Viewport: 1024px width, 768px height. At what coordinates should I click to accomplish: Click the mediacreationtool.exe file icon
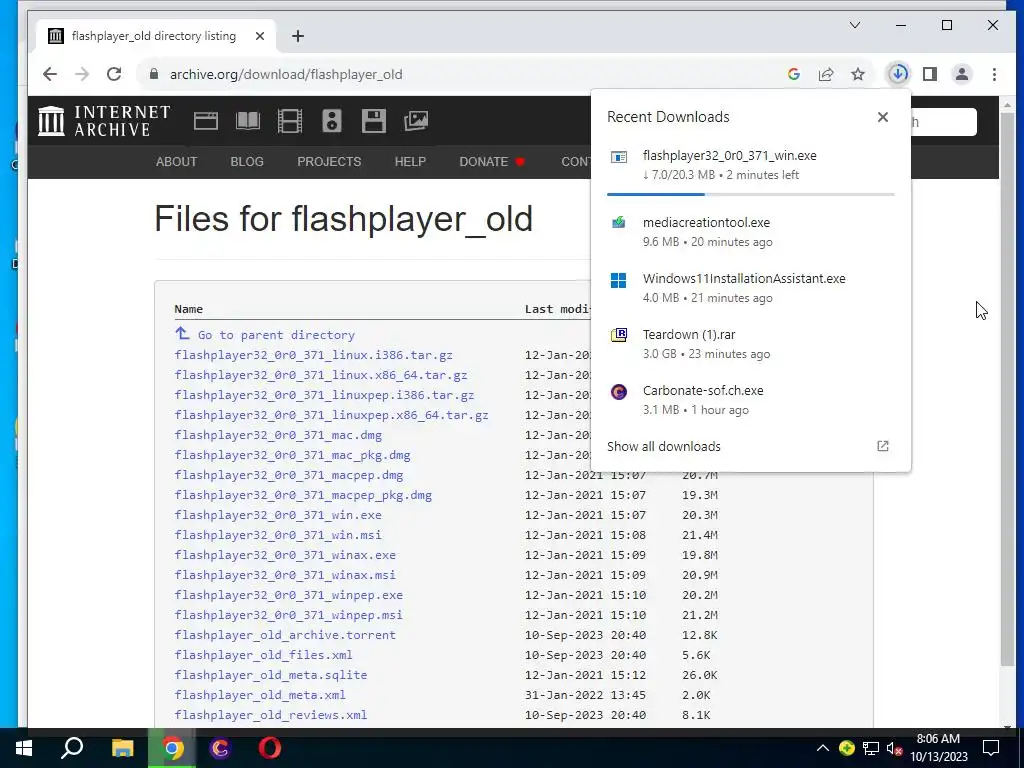(x=618, y=223)
